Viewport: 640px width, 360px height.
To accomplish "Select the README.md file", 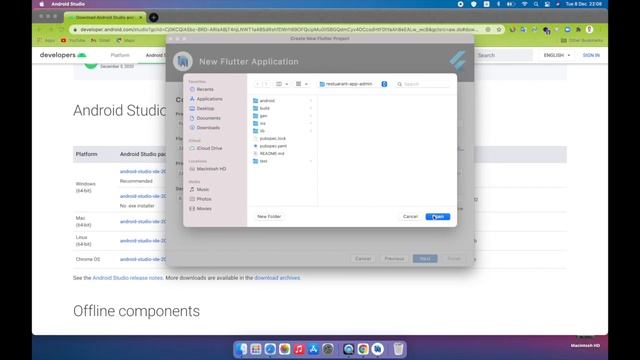I will tap(272, 153).
